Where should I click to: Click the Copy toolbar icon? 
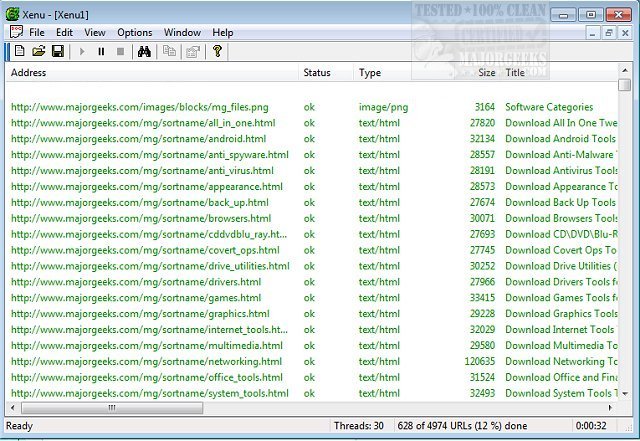pos(169,51)
